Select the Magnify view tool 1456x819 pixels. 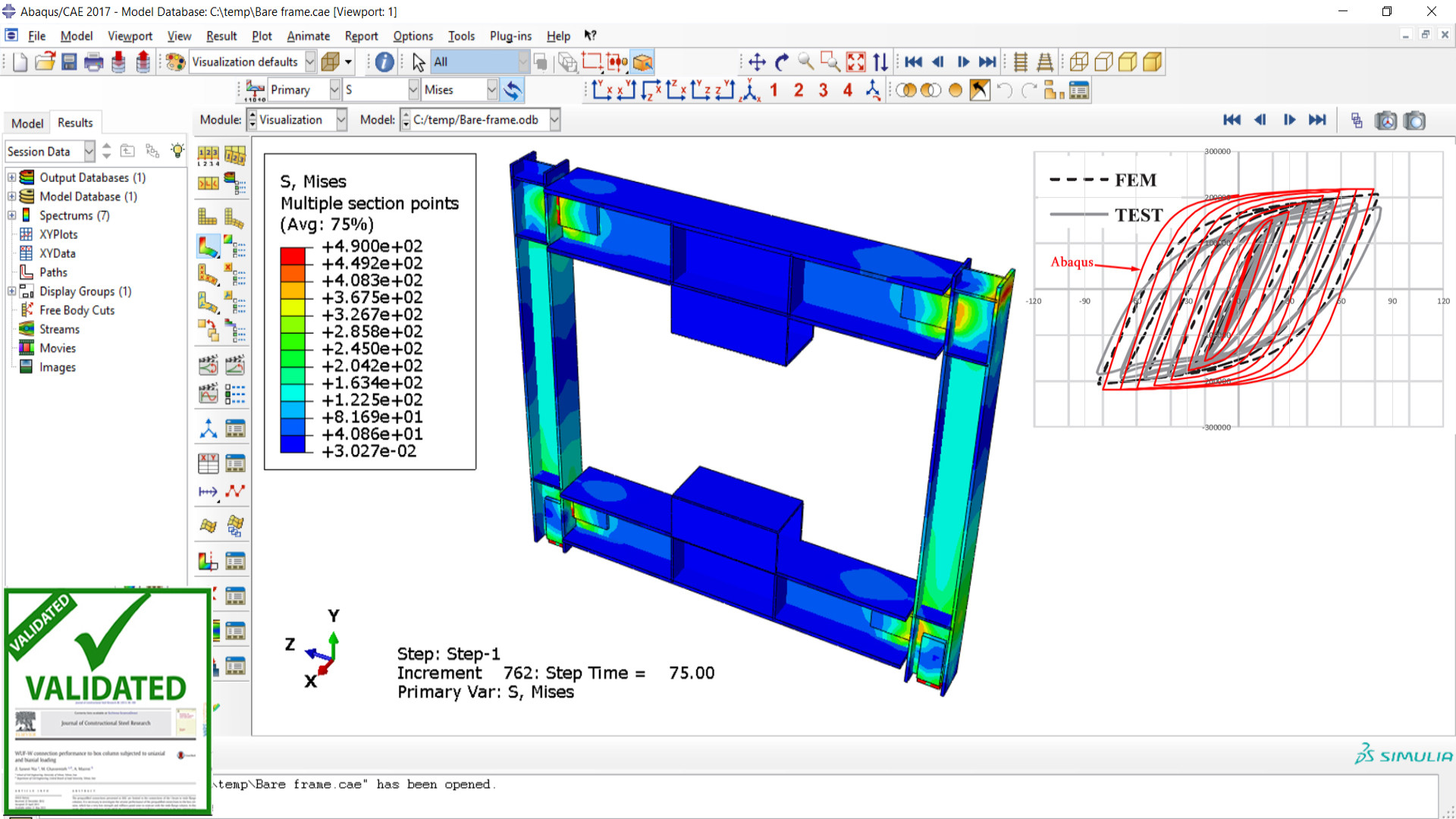(806, 62)
